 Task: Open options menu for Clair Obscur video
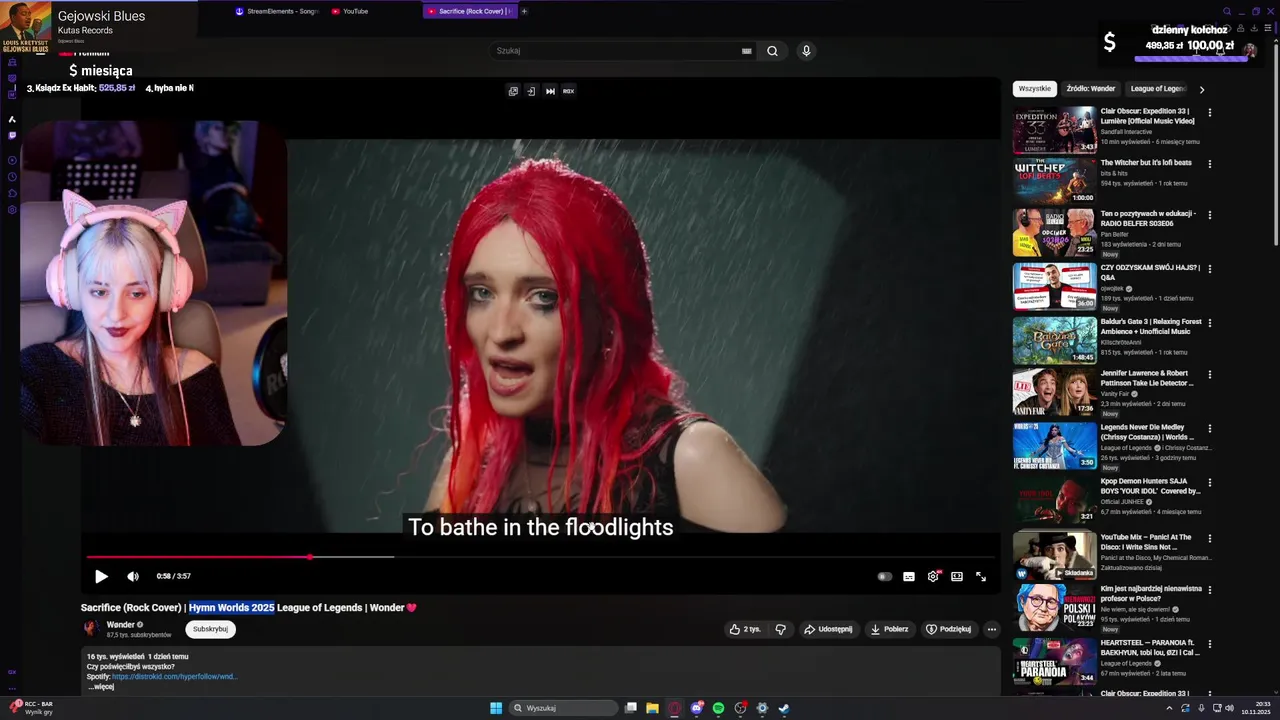pyautogui.click(x=1209, y=113)
